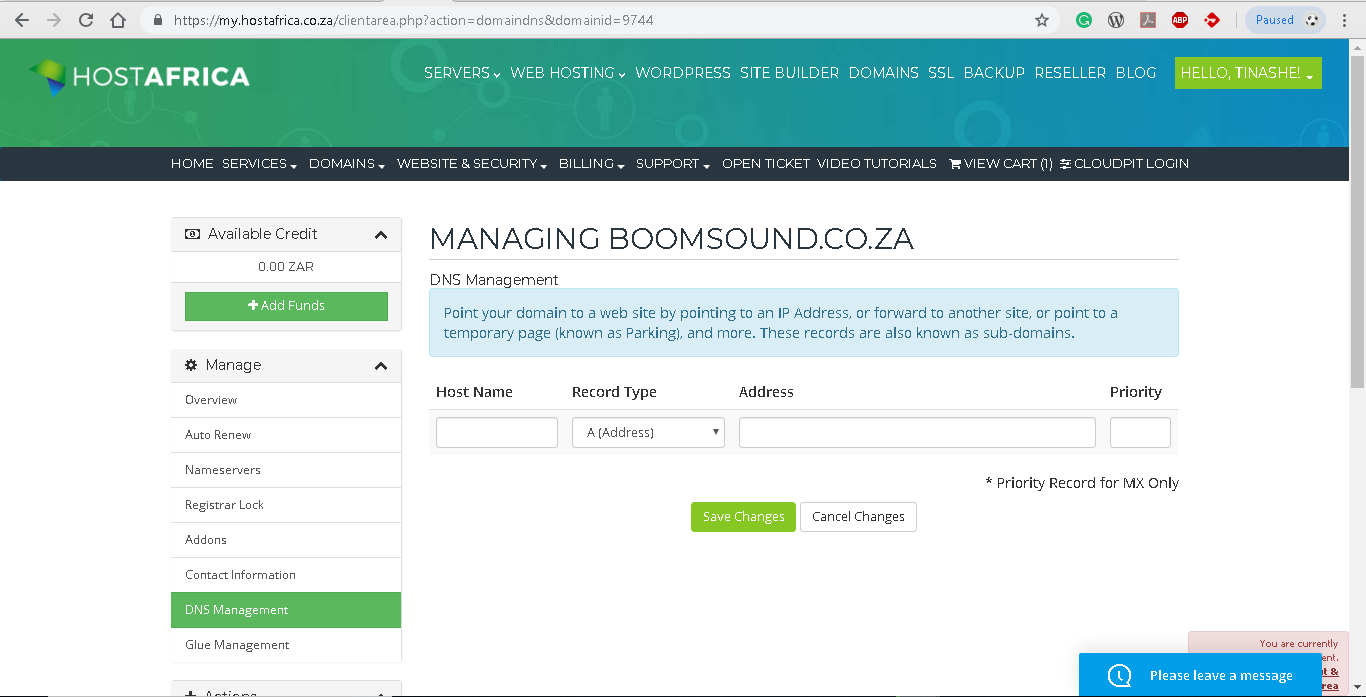Image resolution: width=1366 pixels, height=697 pixels.
Task: Open the Hello, Tinashe account dropdown
Action: (1248, 73)
